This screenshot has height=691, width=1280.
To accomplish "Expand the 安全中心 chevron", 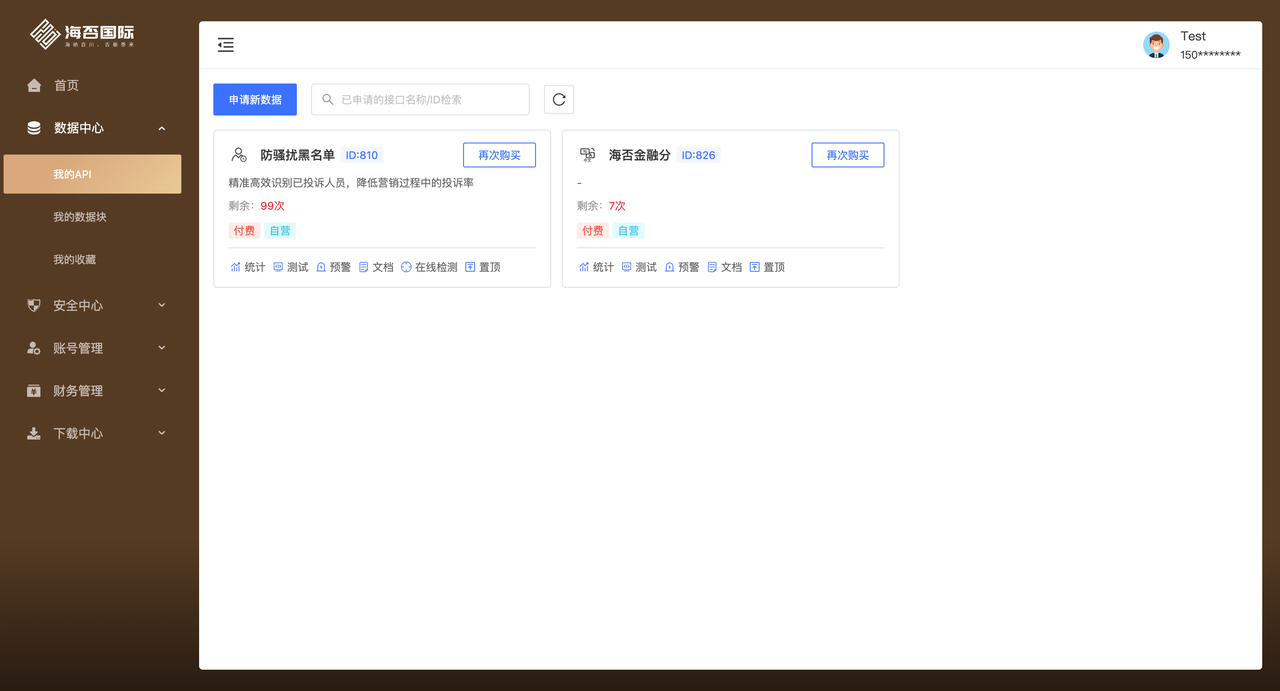I will [x=162, y=305].
